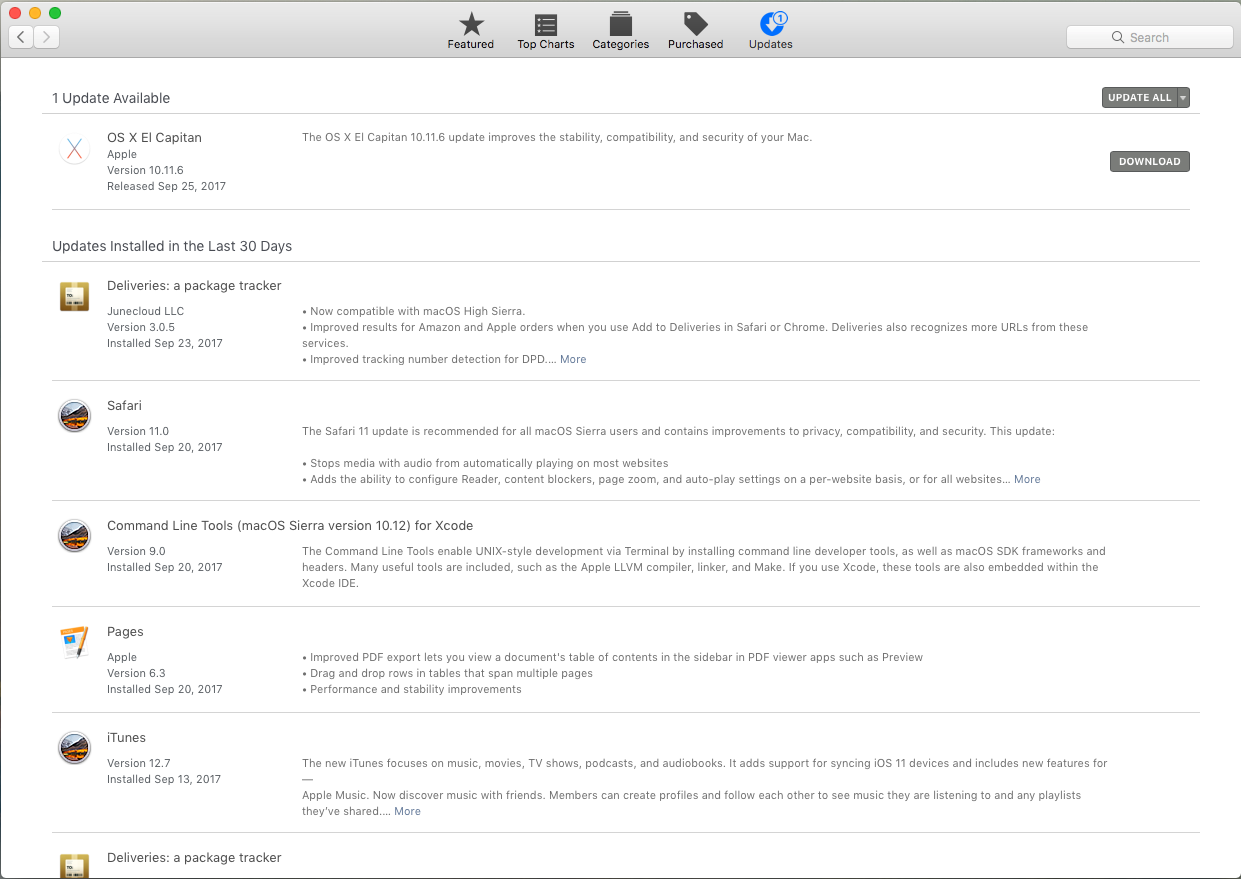Click 'Version 6.3' under Pages
The image size is (1241, 879).
click(x=136, y=673)
